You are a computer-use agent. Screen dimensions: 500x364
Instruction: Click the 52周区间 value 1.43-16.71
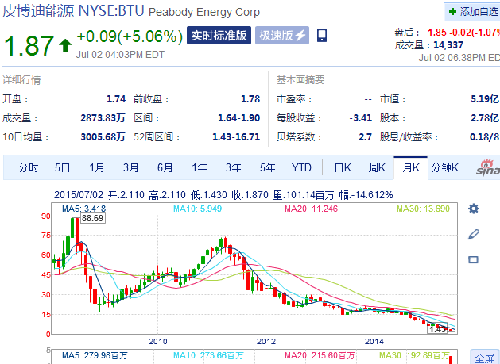(x=236, y=137)
